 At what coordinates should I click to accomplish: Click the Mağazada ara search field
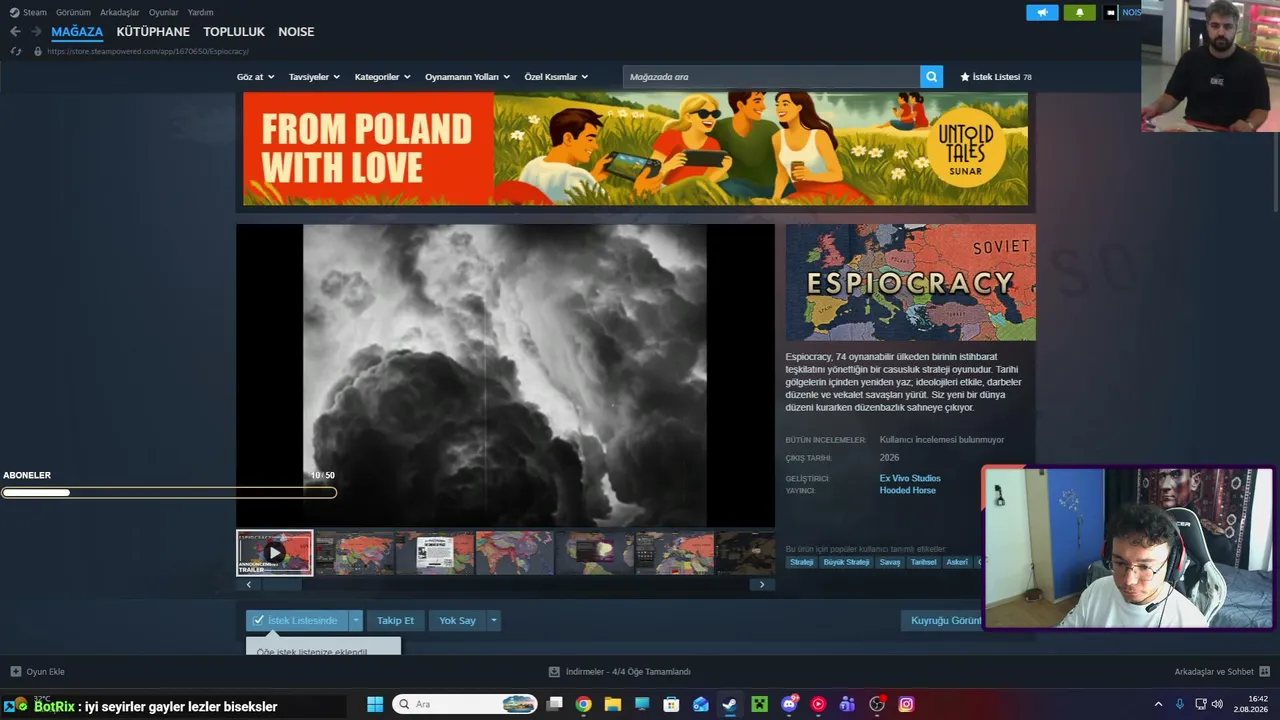click(771, 77)
